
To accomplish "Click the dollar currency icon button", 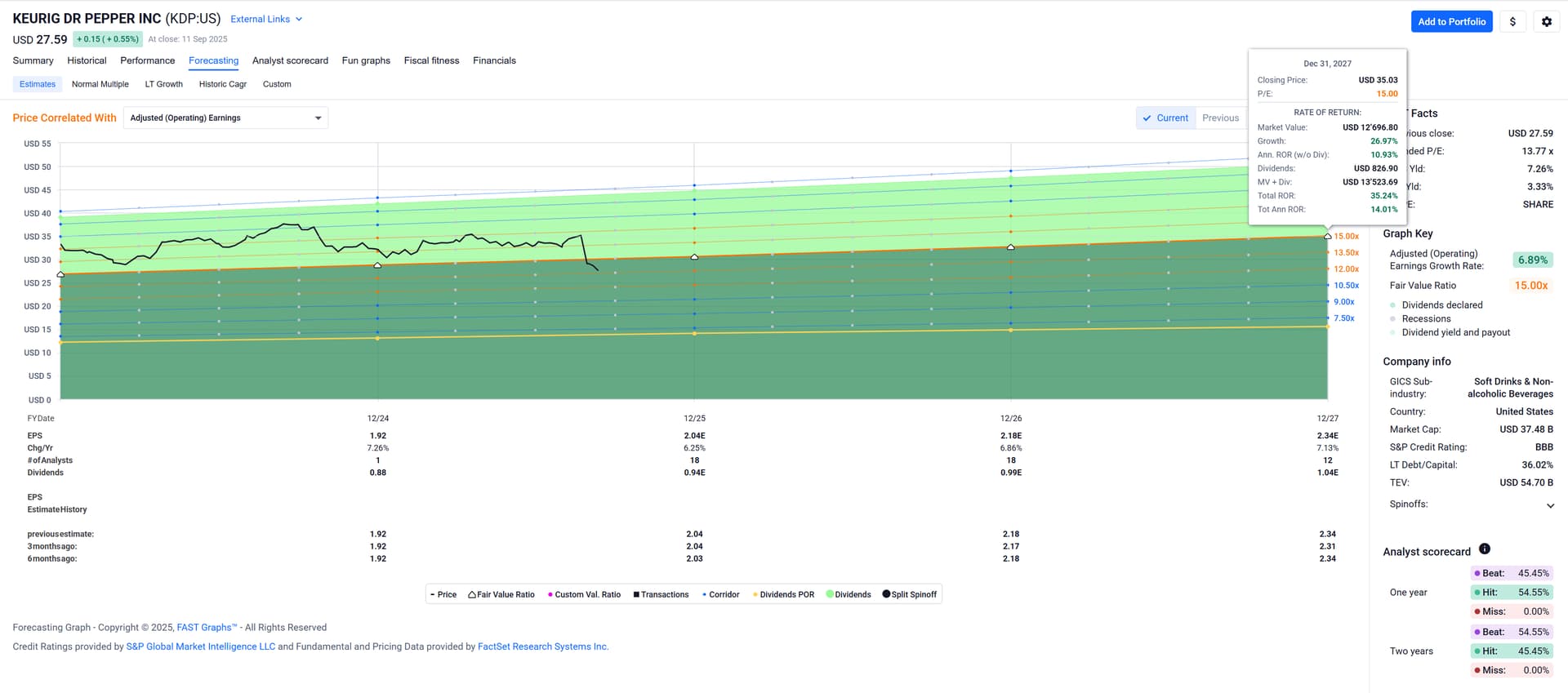I will click(x=1512, y=22).
